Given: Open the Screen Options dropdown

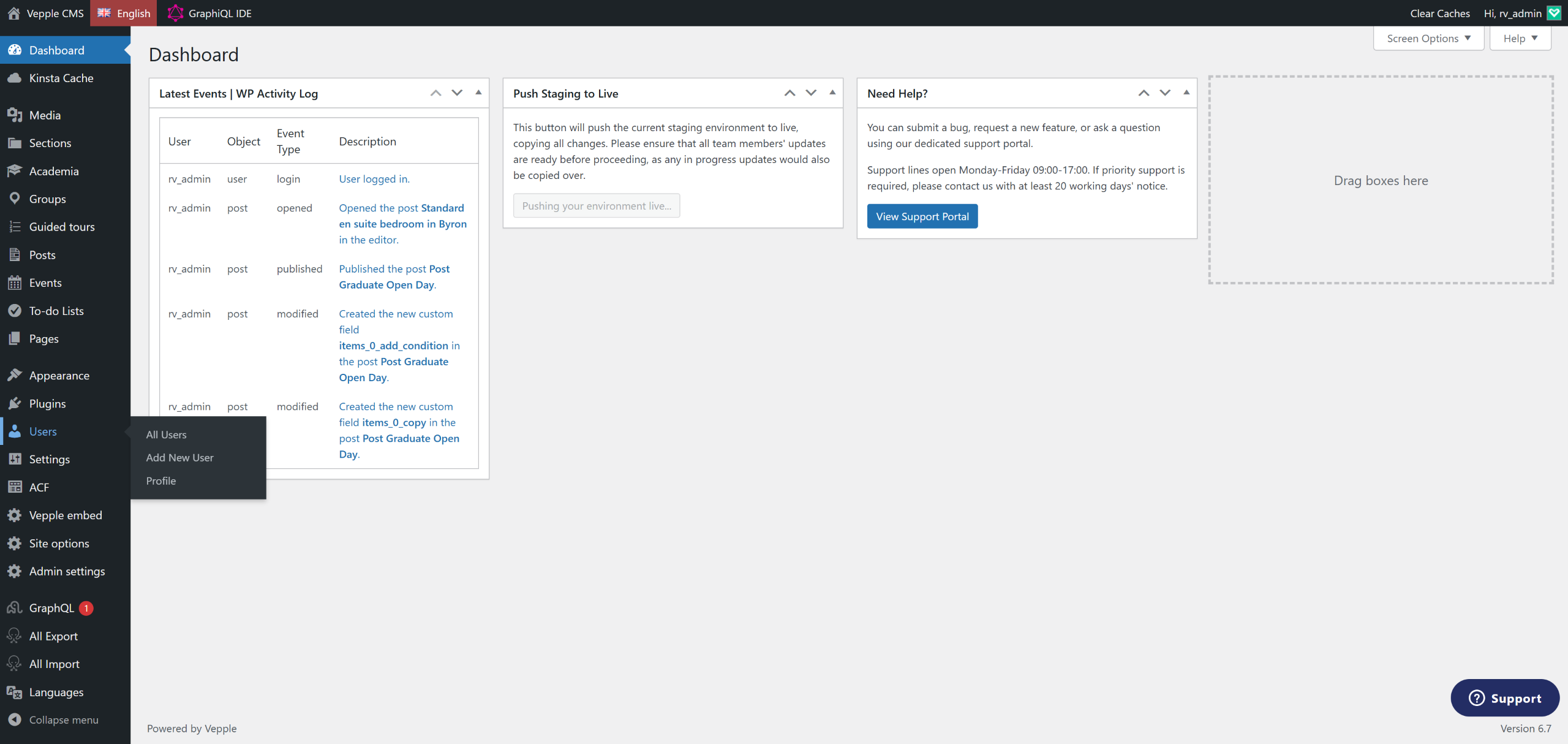Looking at the screenshot, I should (1428, 39).
